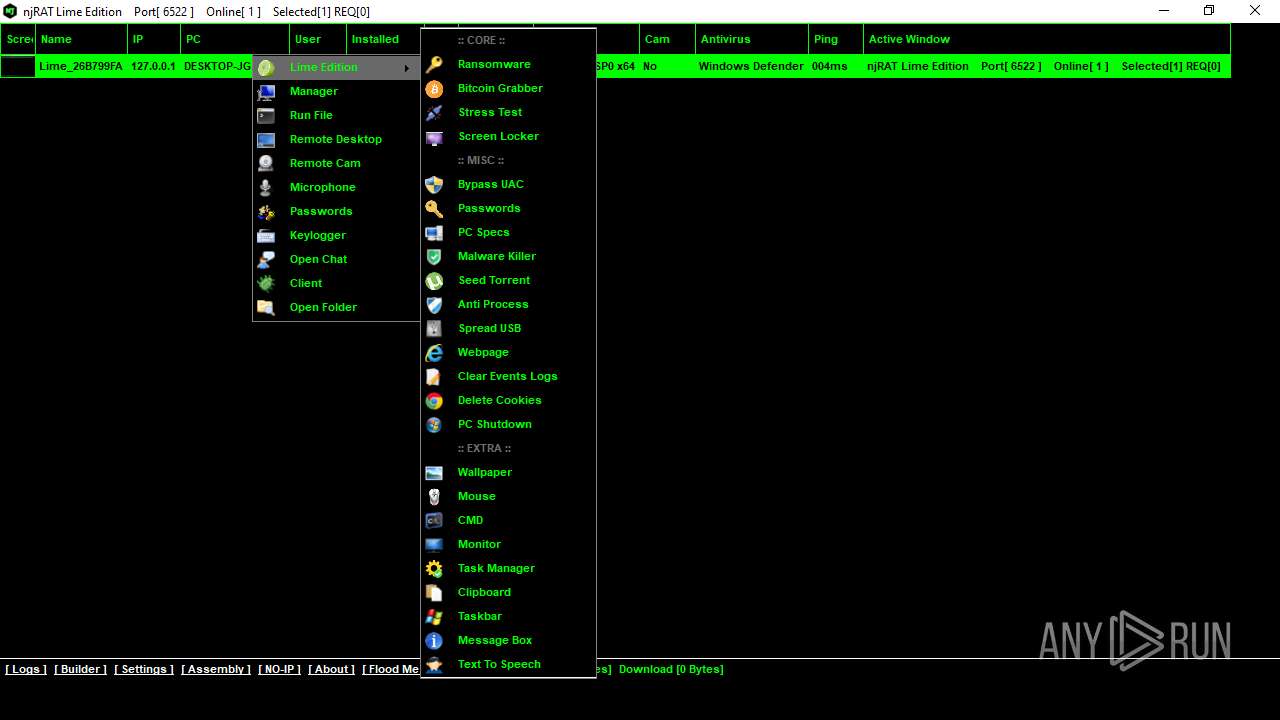Click the Keylogger keyboard icon
This screenshot has width=1280, height=720.
[x=266, y=236]
